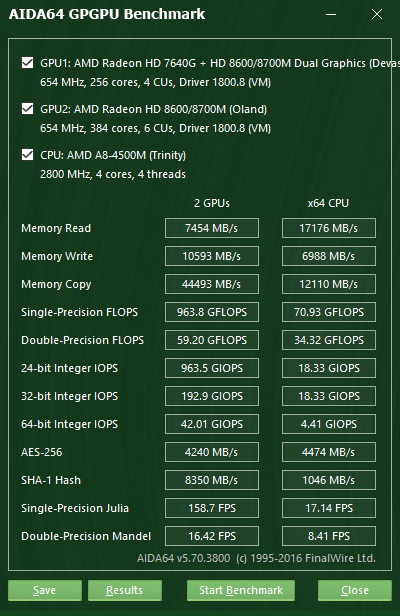Uncheck the GPU1 AMD Radeon HD 7640G checkbox
Screen dimensions: 400x616
(x=28, y=63)
